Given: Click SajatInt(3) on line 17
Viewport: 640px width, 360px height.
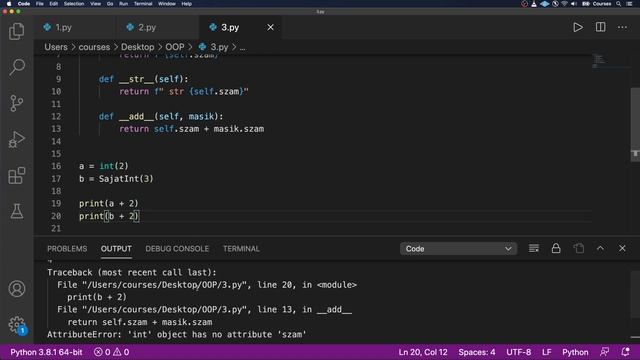Looking at the screenshot, I should [x=126, y=179].
